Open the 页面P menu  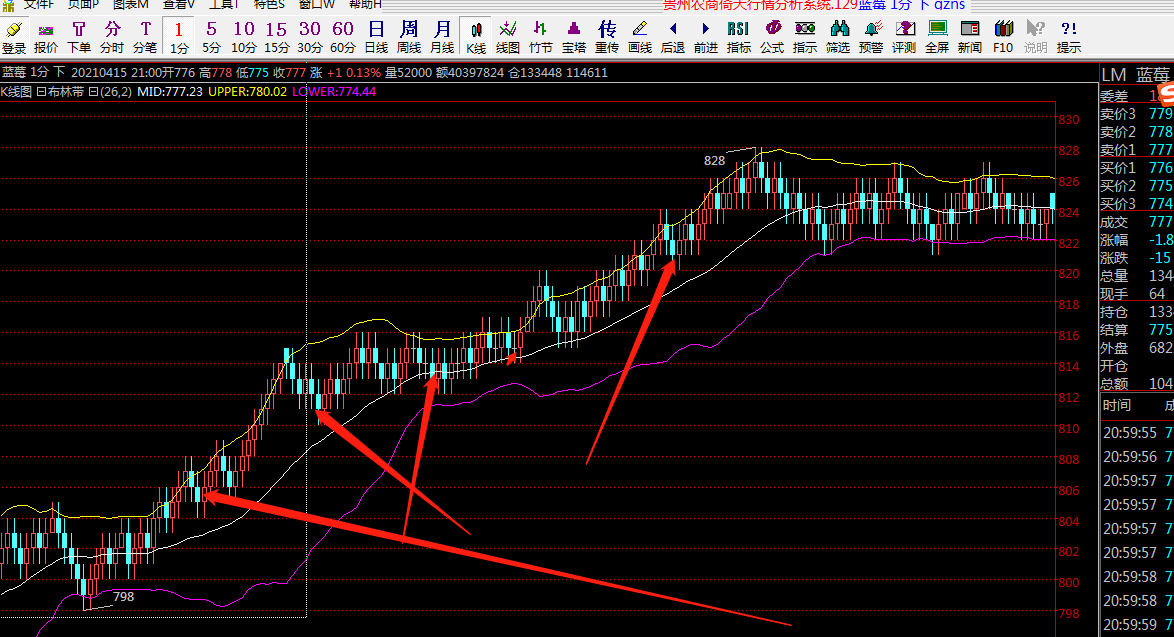point(82,4)
